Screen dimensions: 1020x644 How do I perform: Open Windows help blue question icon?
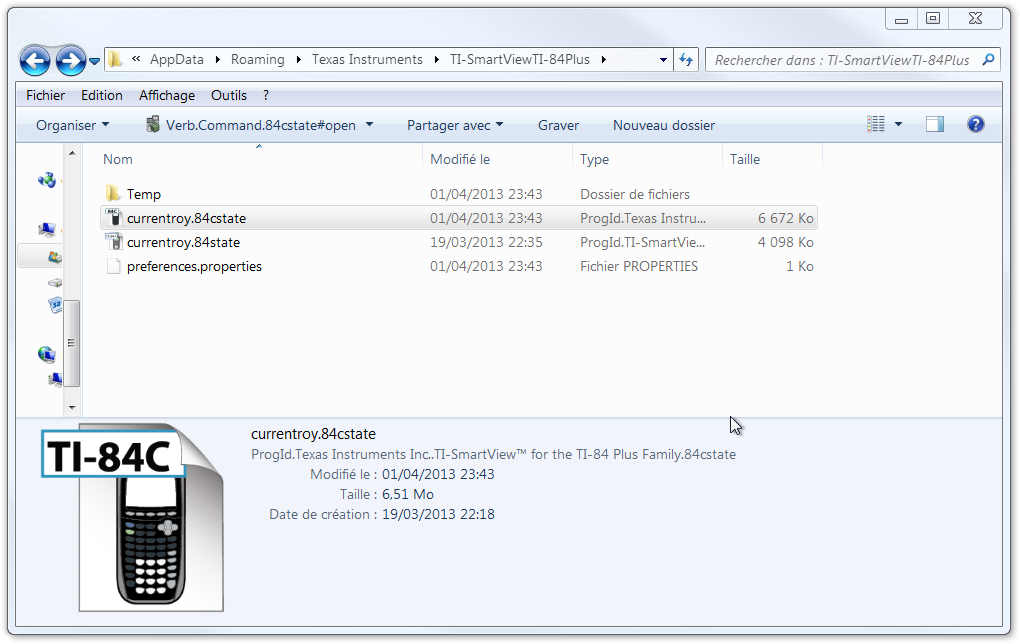point(975,124)
